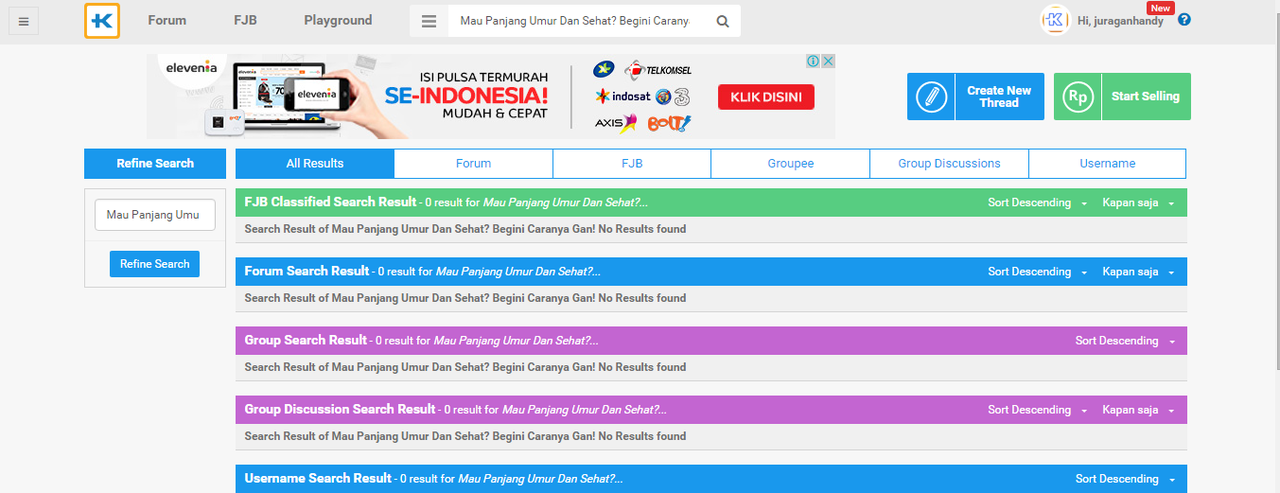The height and width of the screenshot is (493, 1280).
Task: Click the search magnifier icon
Action: (x=723, y=21)
